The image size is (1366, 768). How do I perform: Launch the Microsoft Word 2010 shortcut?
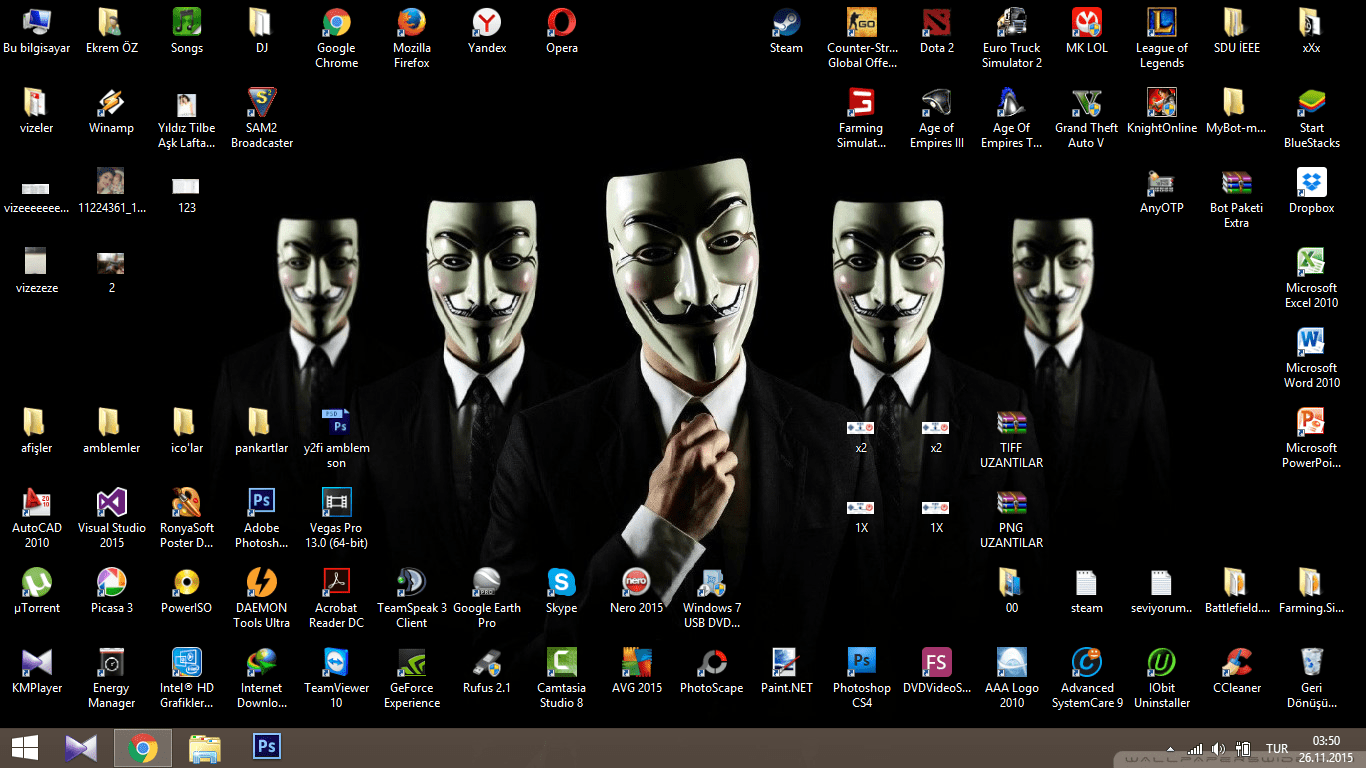click(1312, 358)
